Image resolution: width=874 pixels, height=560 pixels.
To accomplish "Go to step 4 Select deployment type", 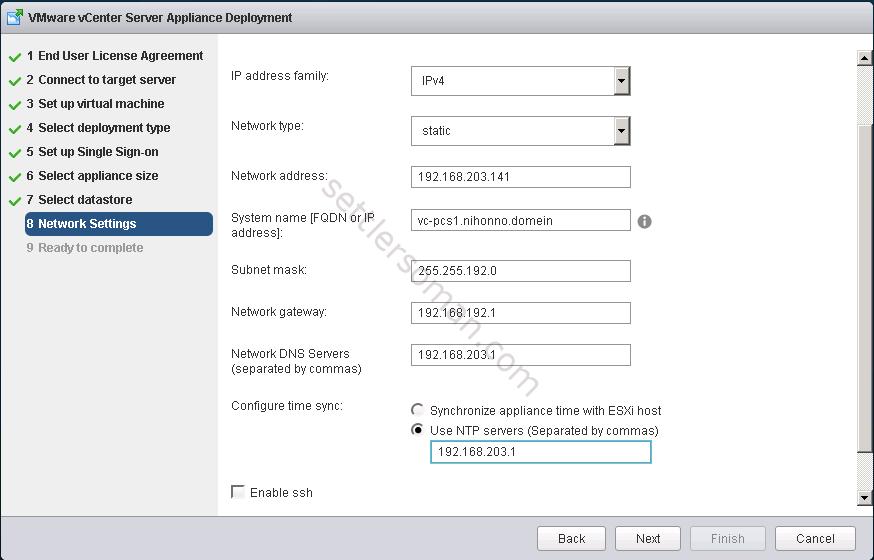I will click(98, 128).
